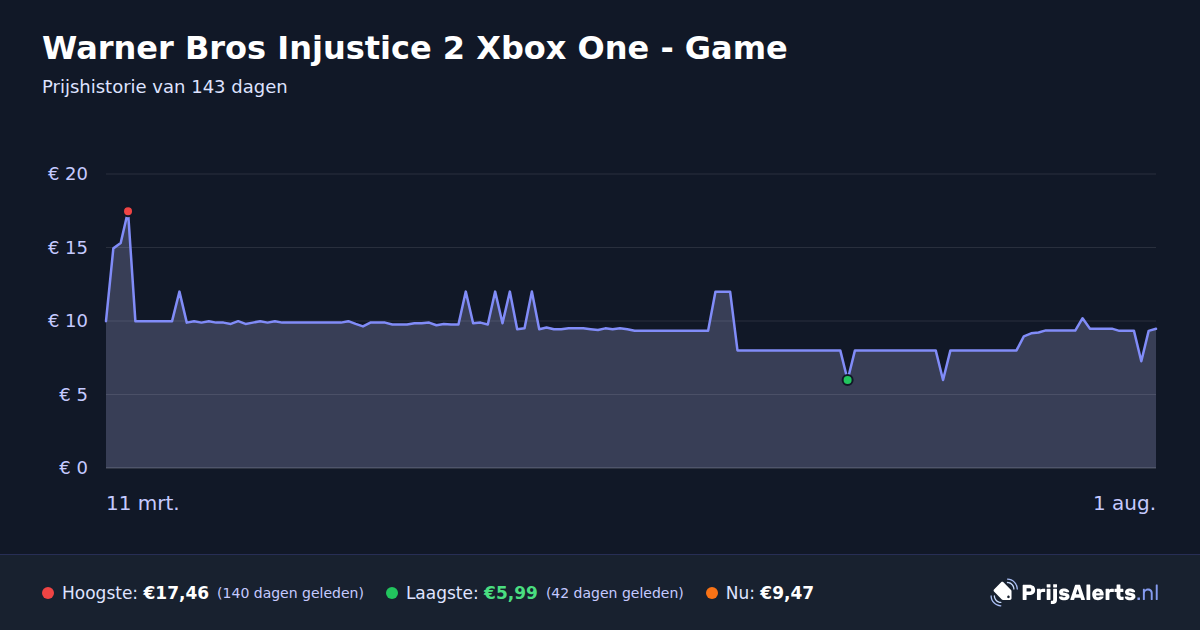Open the PrijsAlerts.nl brand link
The image size is (1200, 630).
click(x=1074, y=593)
